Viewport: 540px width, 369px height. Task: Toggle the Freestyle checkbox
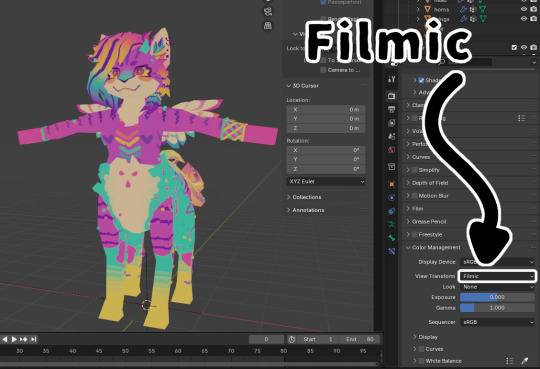coord(415,235)
